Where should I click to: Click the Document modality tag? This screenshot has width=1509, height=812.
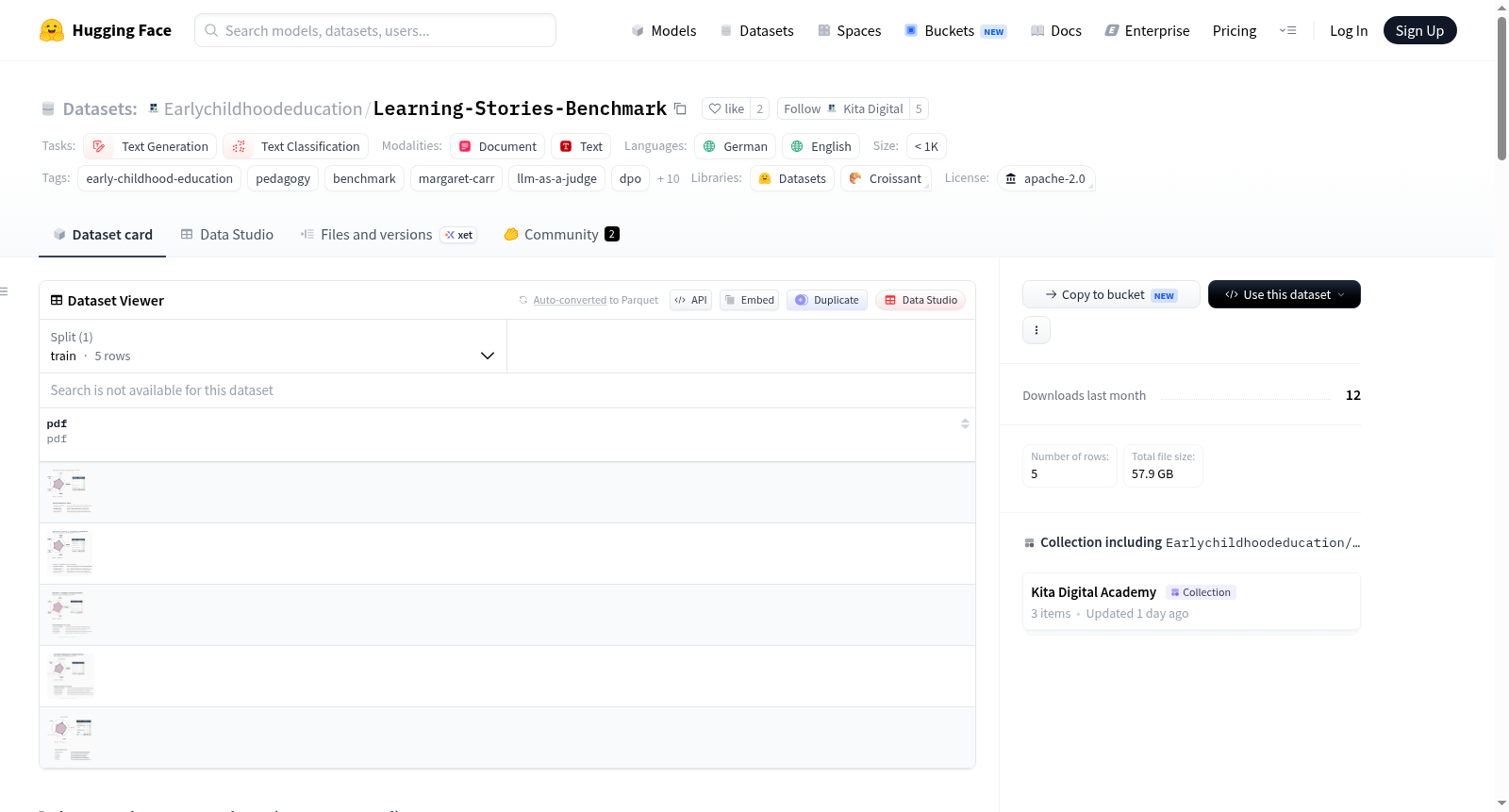(497, 146)
